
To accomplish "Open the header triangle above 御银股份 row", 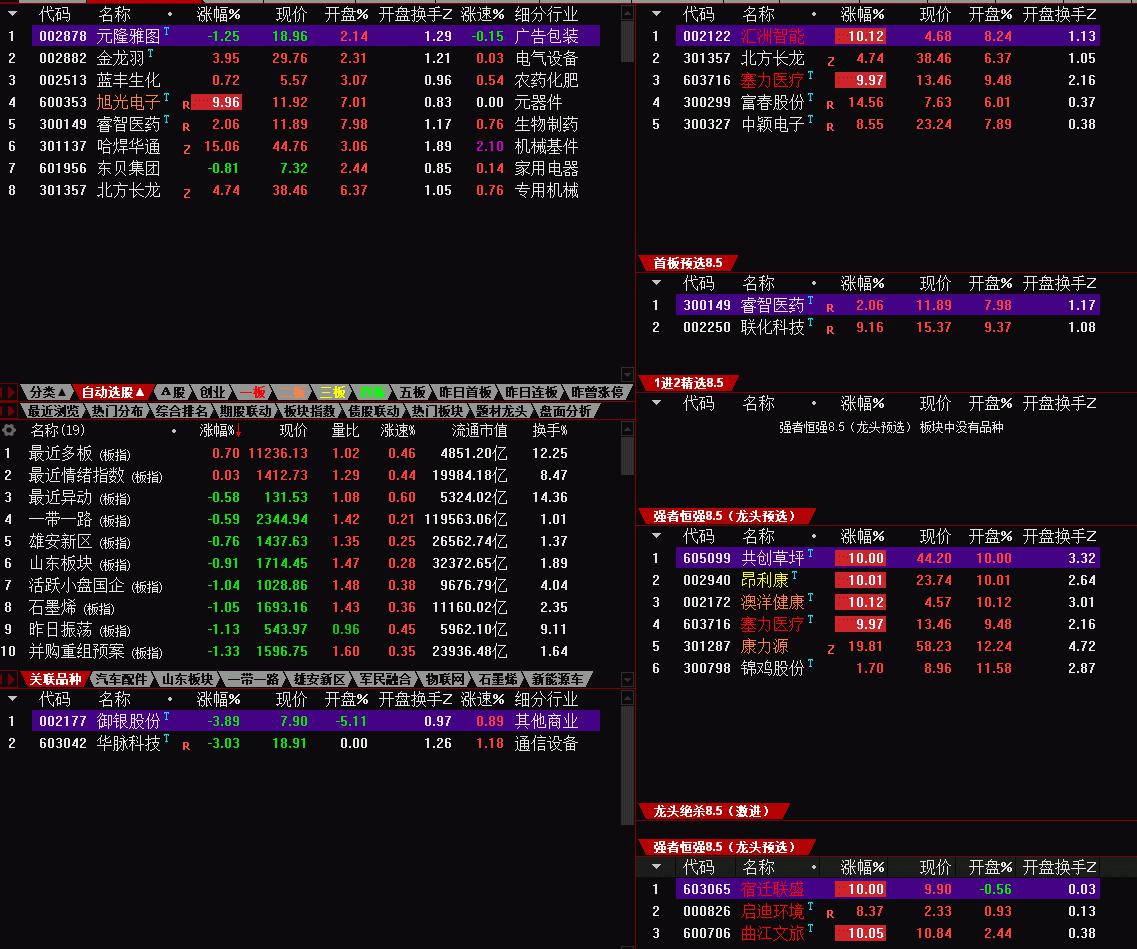I will click(x=12, y=699).
